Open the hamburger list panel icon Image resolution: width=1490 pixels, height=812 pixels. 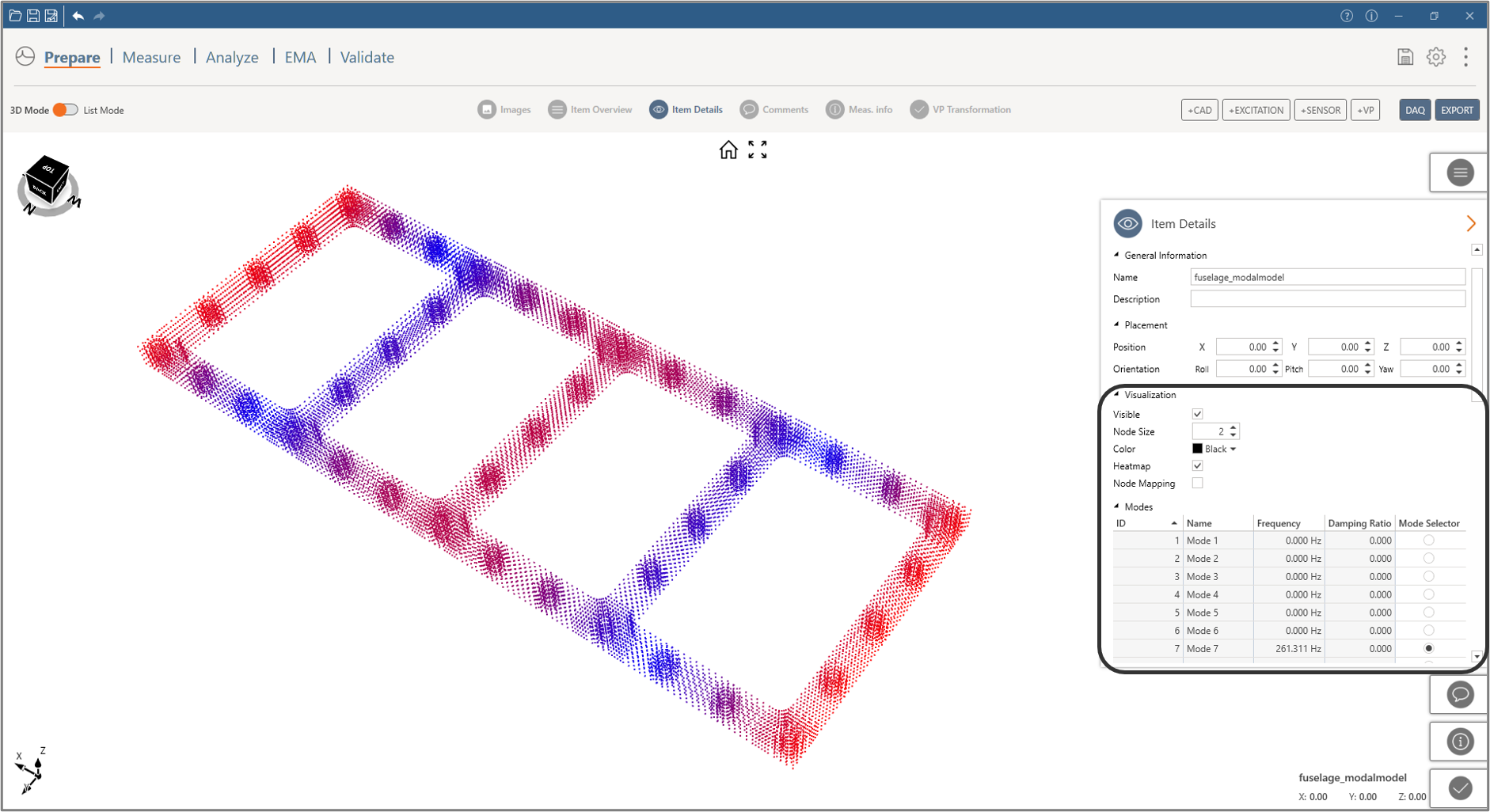click(1459, 173)
